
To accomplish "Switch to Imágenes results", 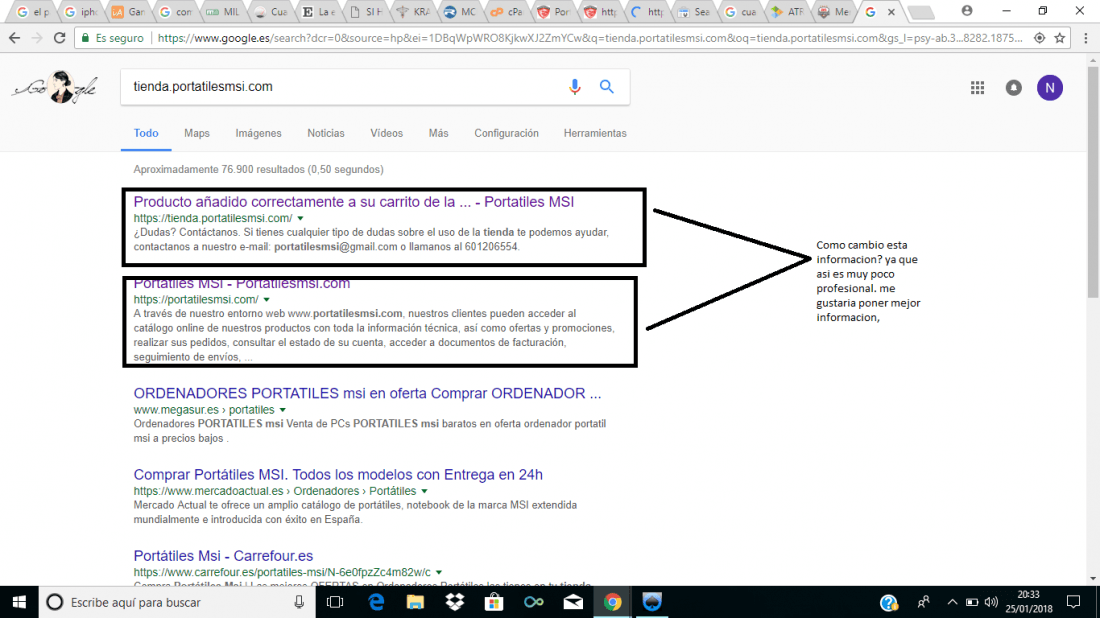I will point(258,133).
